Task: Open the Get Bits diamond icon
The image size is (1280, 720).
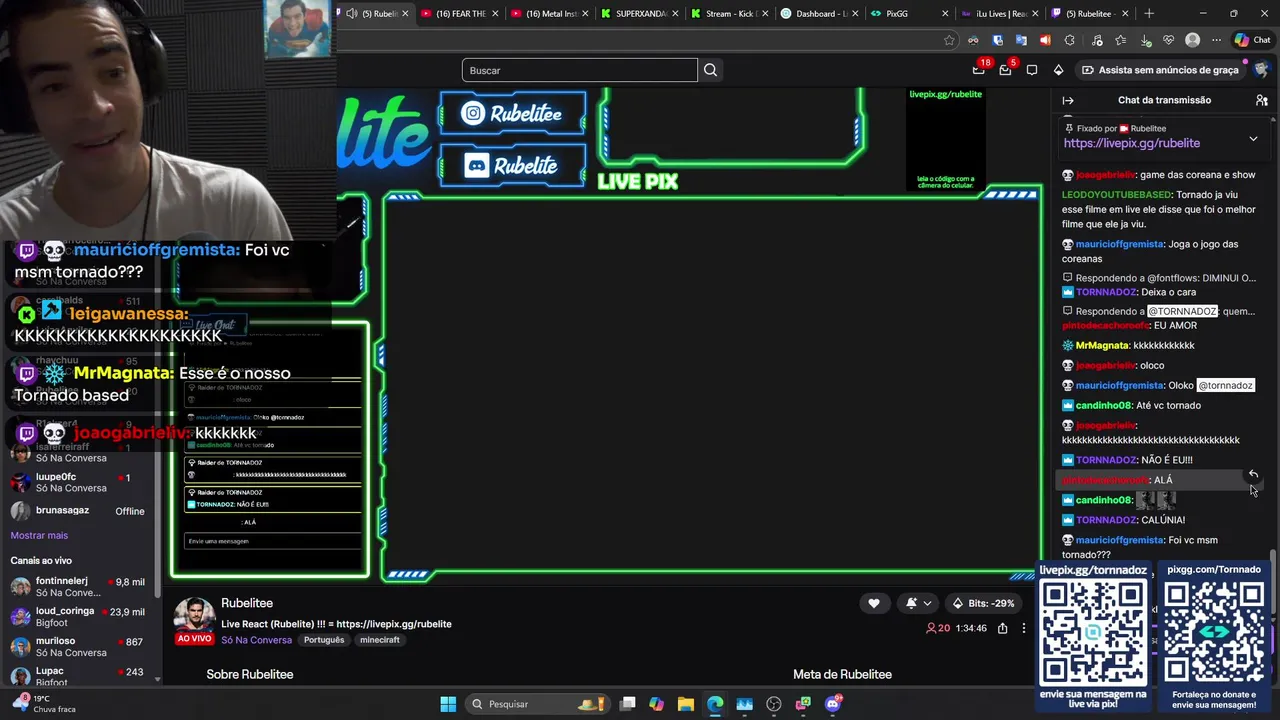Action: [1058, 70]
